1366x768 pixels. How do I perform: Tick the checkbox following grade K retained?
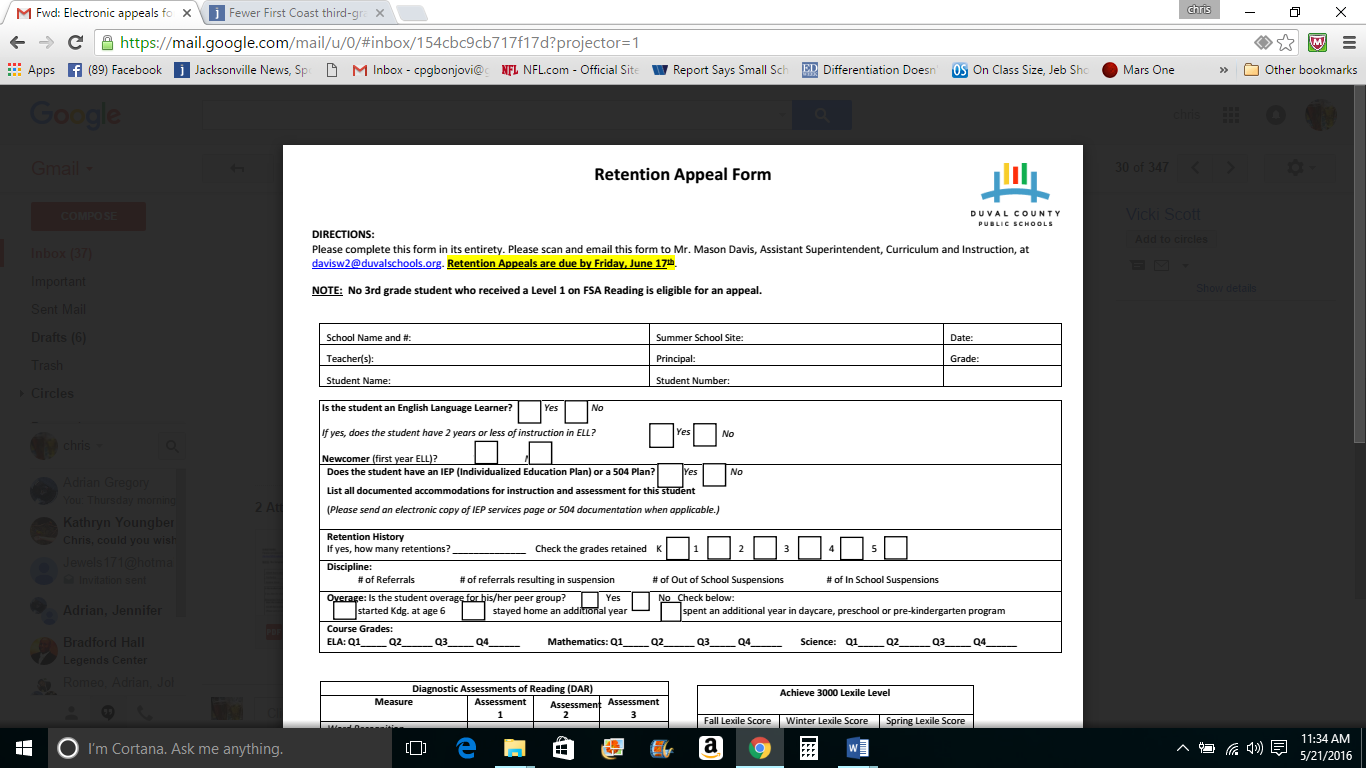[x=677, y=548]
